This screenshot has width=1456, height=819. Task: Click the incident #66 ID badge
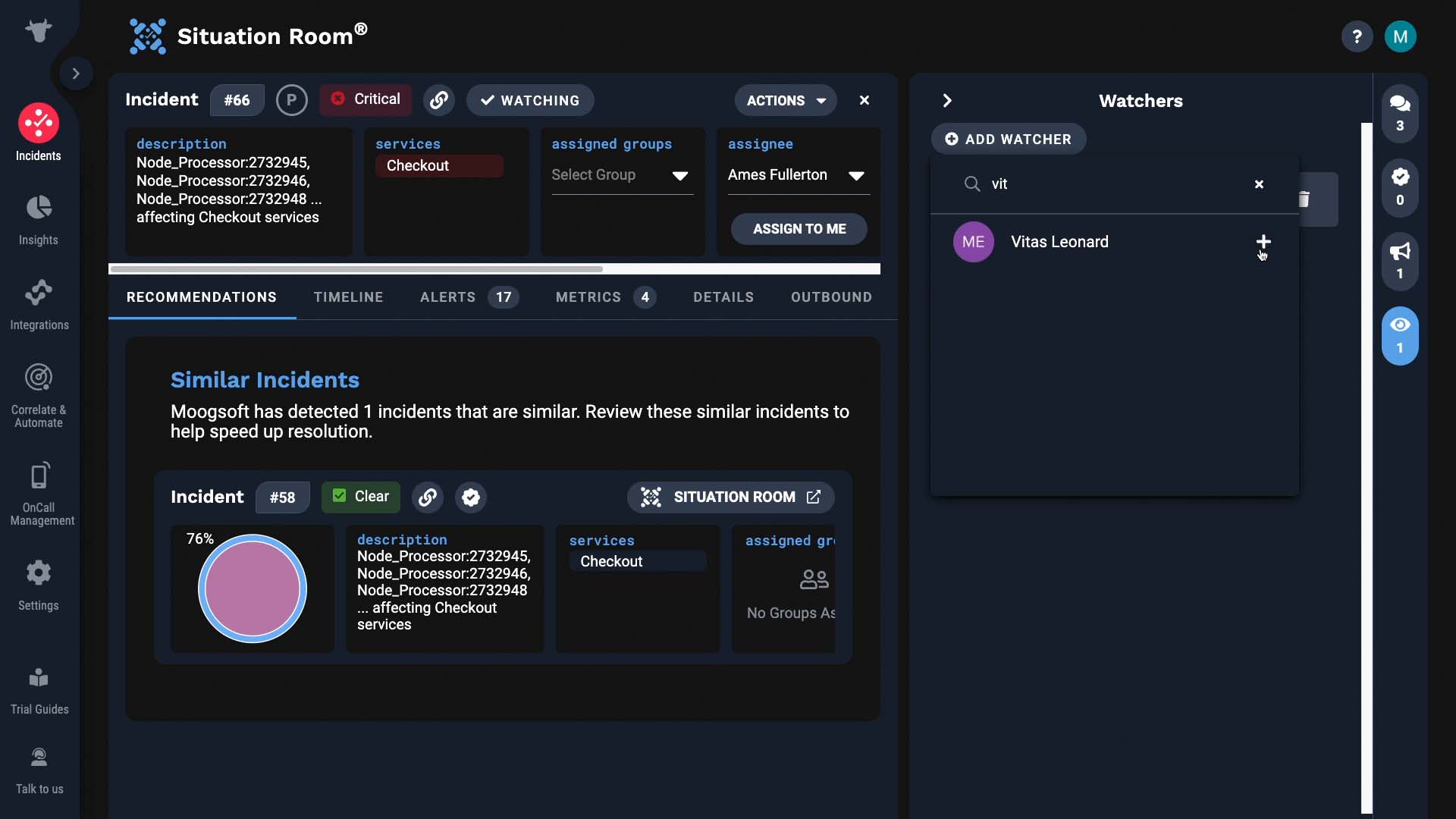[237, 100]
